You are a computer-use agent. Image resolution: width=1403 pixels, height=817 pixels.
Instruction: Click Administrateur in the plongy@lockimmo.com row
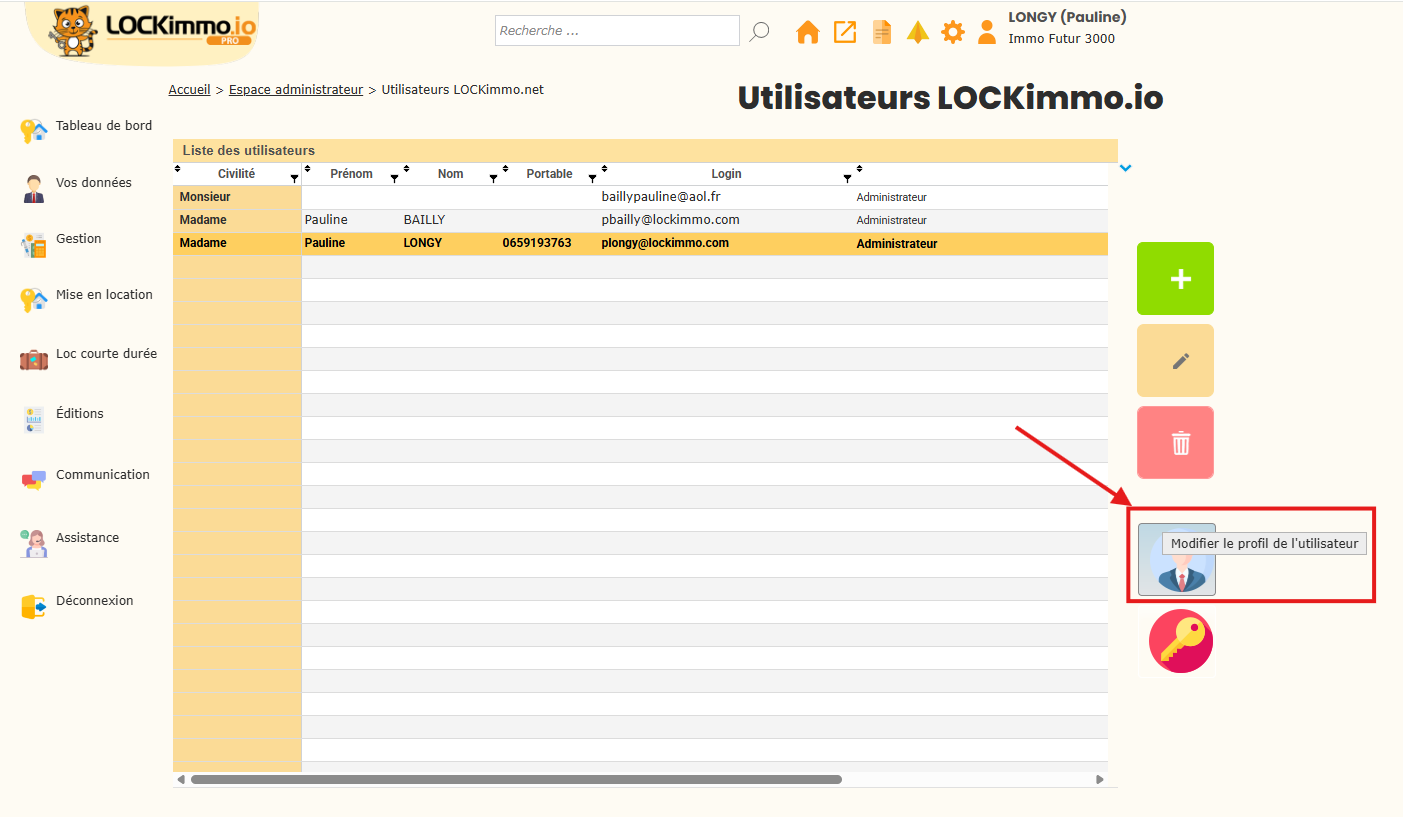pos(897,244)
